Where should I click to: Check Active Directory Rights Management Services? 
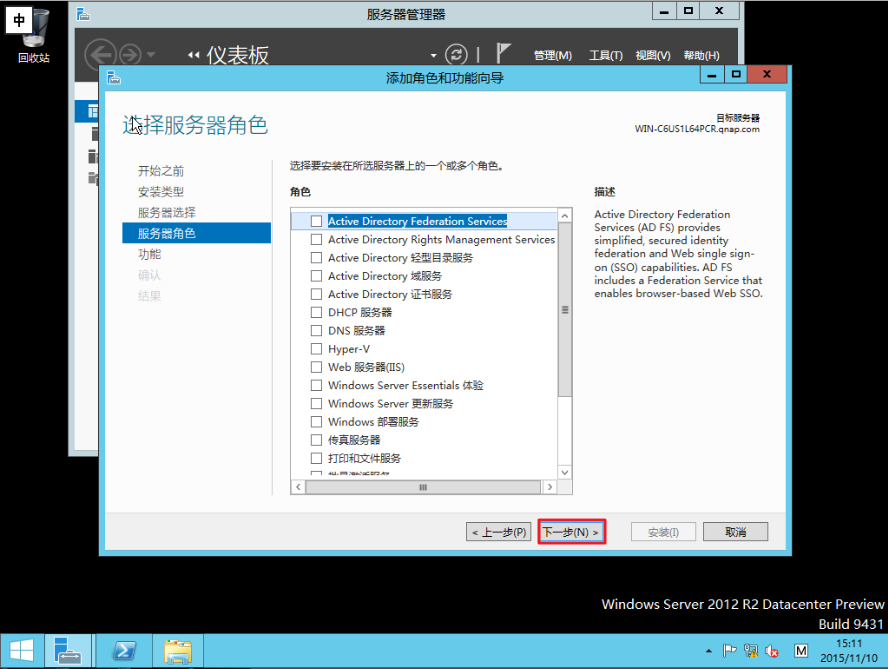(317, 239)
